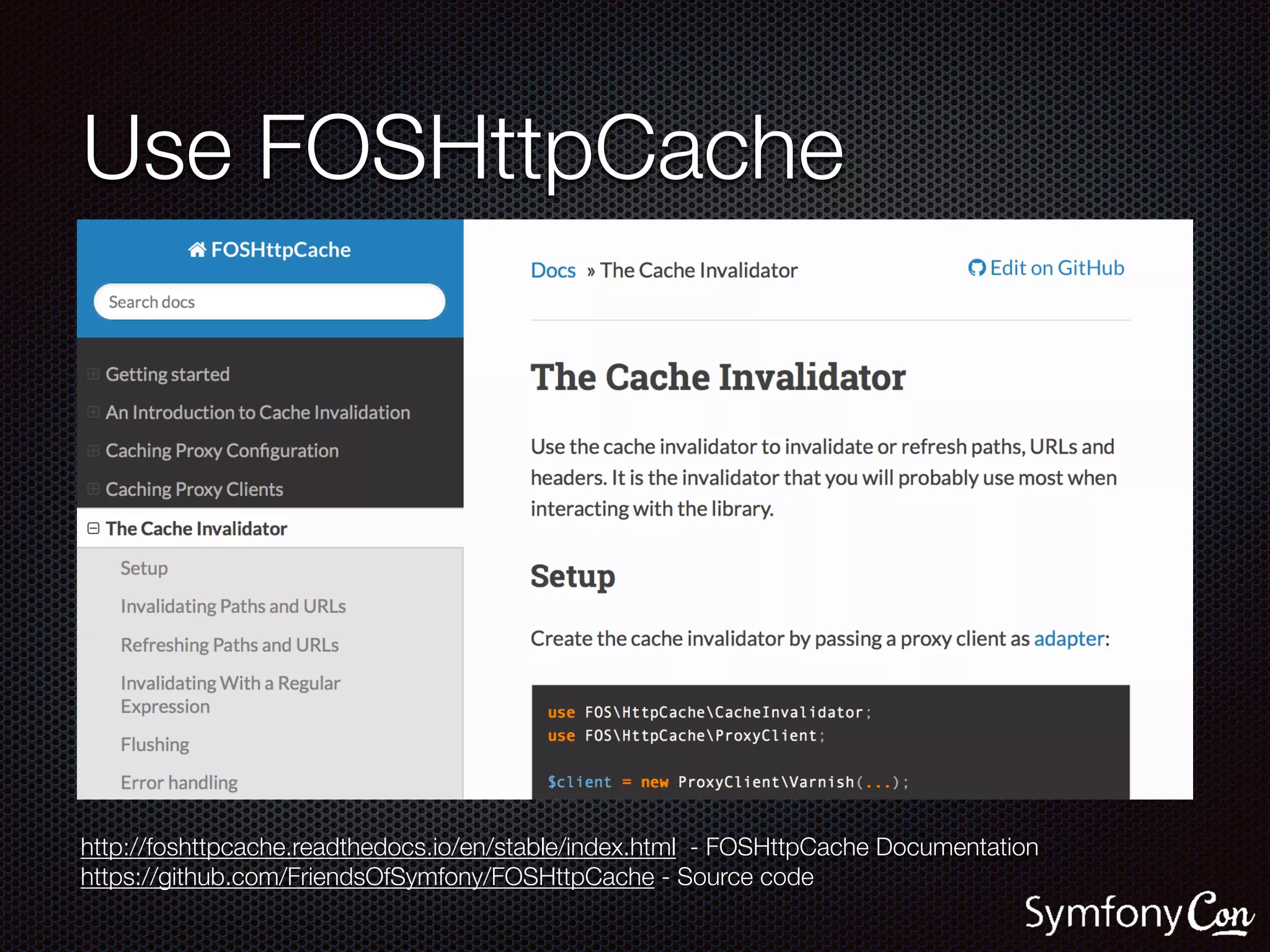Viewport: 1270px width, 952px height.
Task: Collapse The Cache Invalidator section
Action: [x=93, y=528]
